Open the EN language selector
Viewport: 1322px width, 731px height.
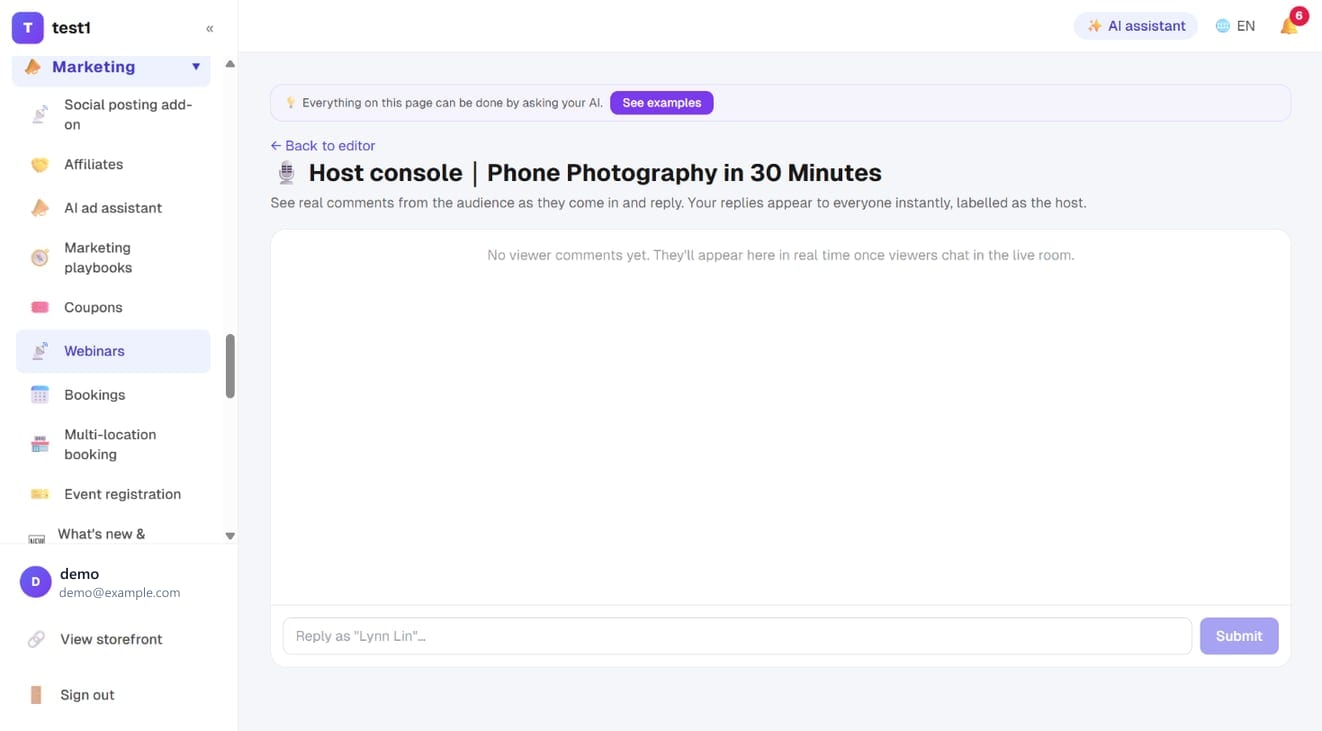point(1235,26)
